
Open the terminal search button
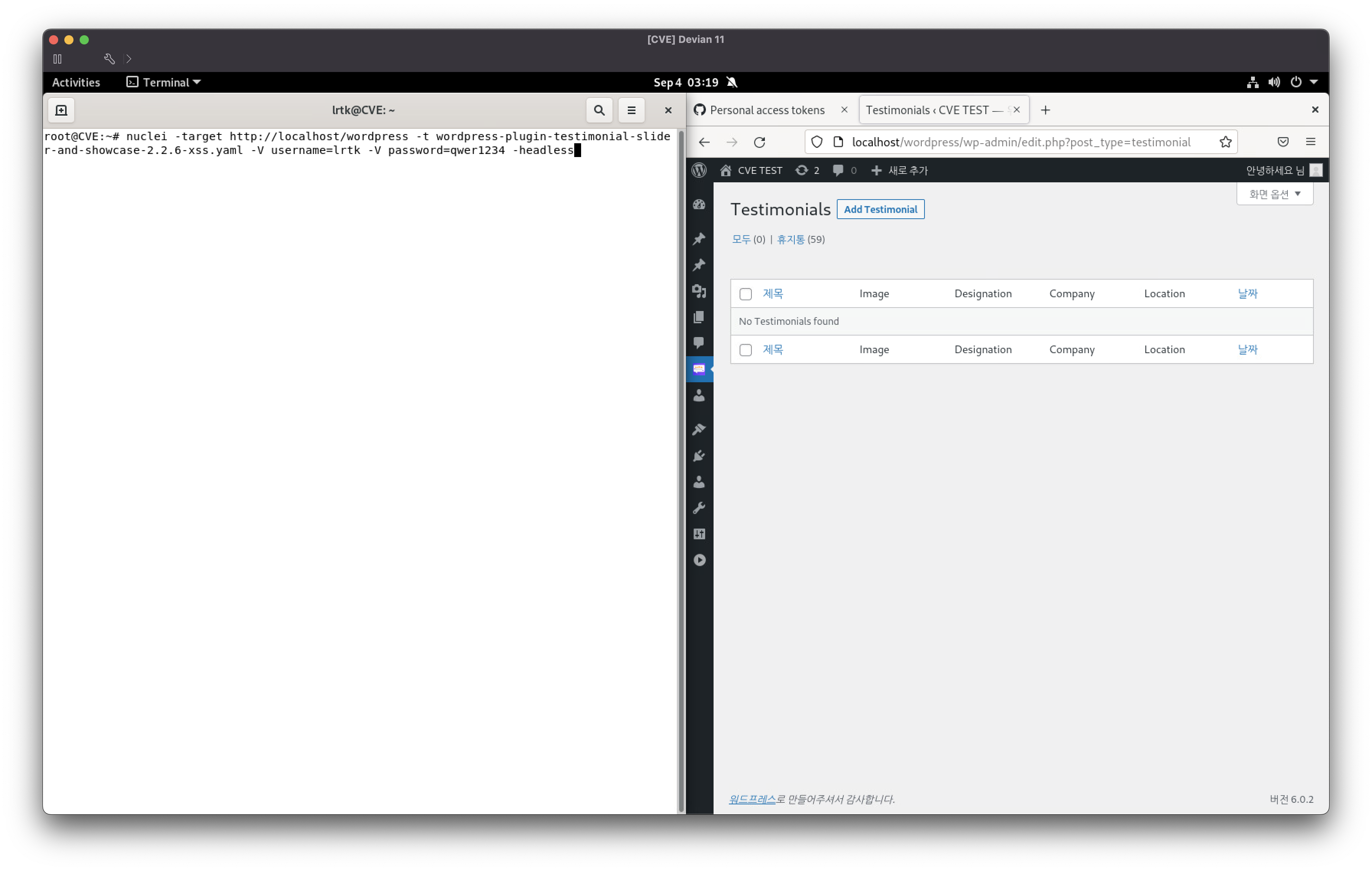pyautogui.click(x=599, y=110)
